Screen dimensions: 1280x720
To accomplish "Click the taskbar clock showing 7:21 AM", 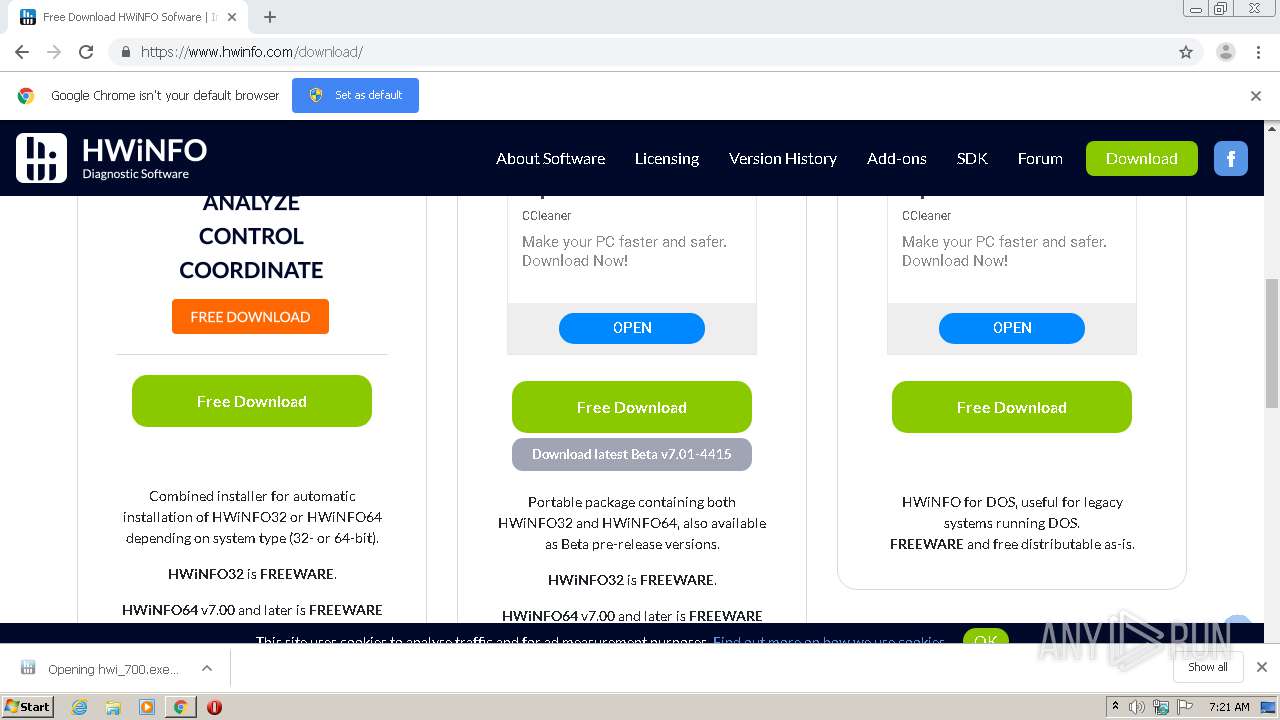I will pos(1229,707).
